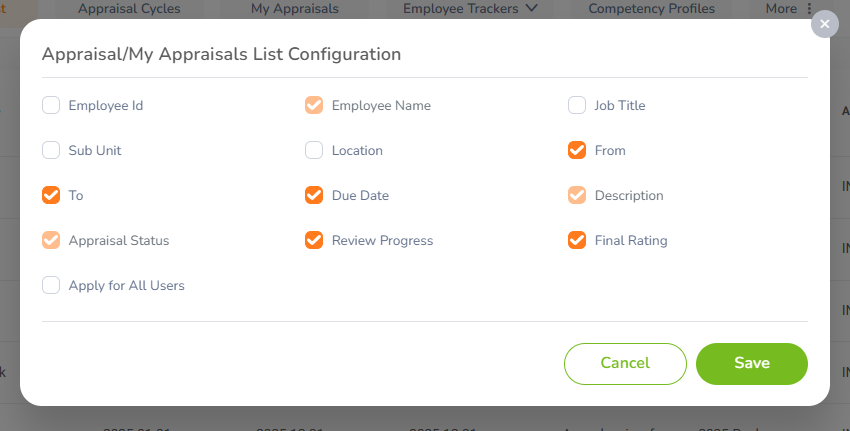Save the list configuration
Image resolution: width=850 pixels, height=431 pixels.
pos(752,364)
